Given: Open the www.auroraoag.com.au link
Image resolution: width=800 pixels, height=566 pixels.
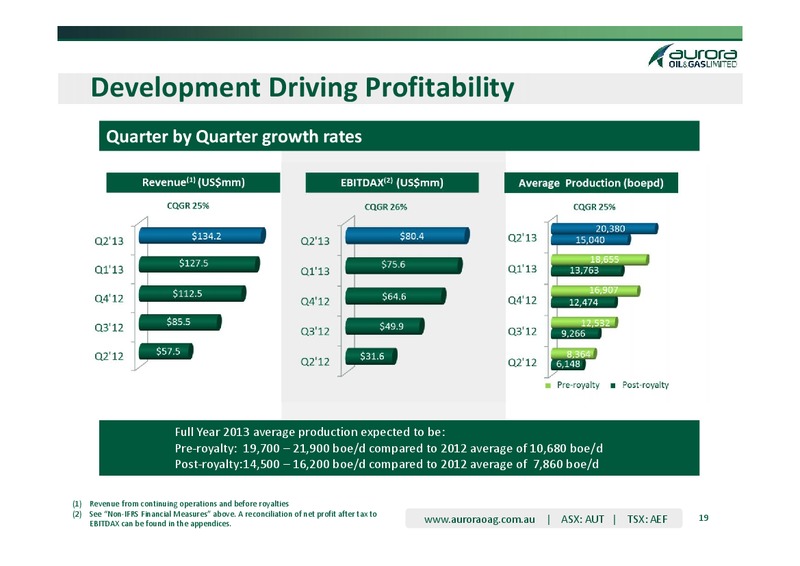Looking at the screenshot, I should pyautogui.click(x=480, y=520).
